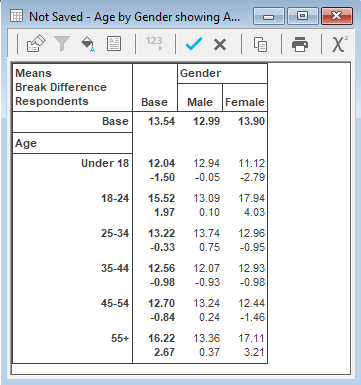The image size is (361, 385).
Task: Print the table with printer icon
Action: click(300, 44)
